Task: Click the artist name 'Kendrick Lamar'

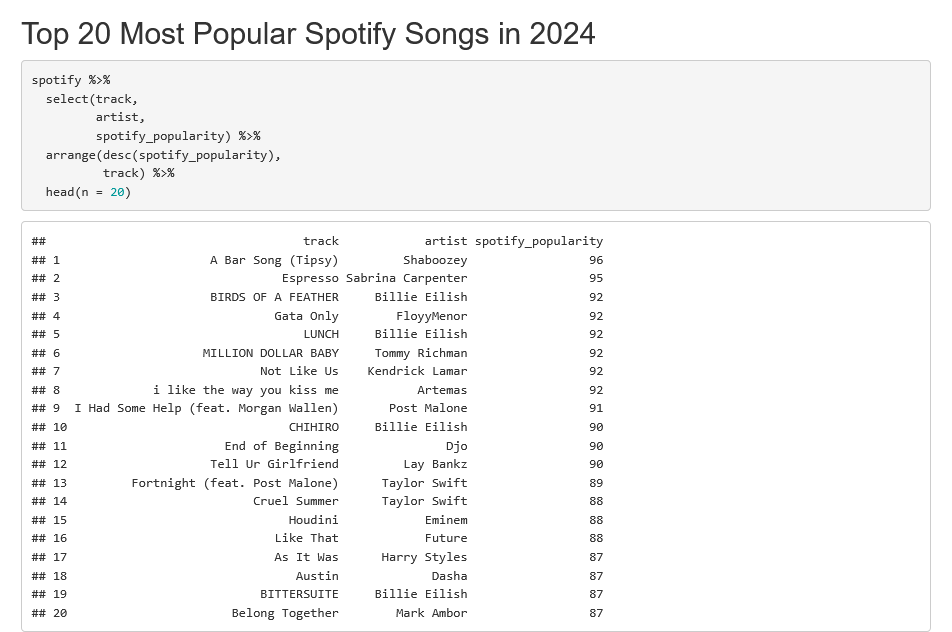Action: pos(417,371)
